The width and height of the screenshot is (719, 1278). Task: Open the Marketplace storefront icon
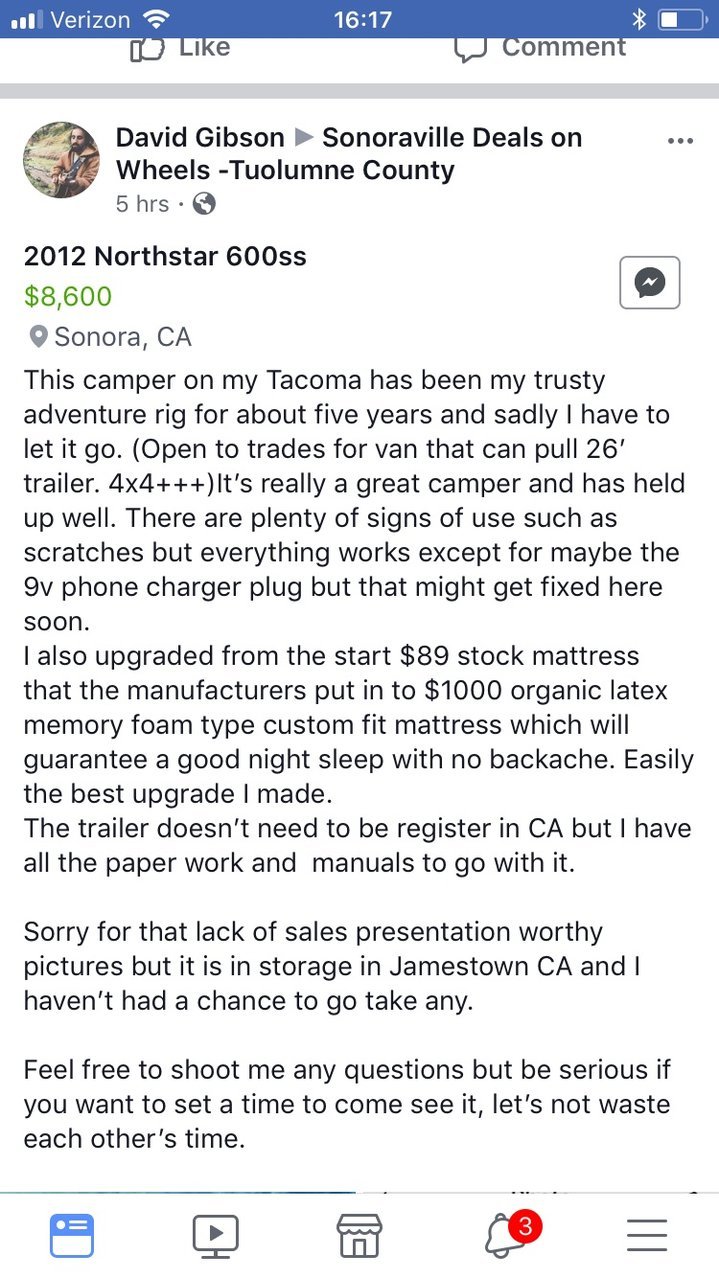tap(359, 1235)
